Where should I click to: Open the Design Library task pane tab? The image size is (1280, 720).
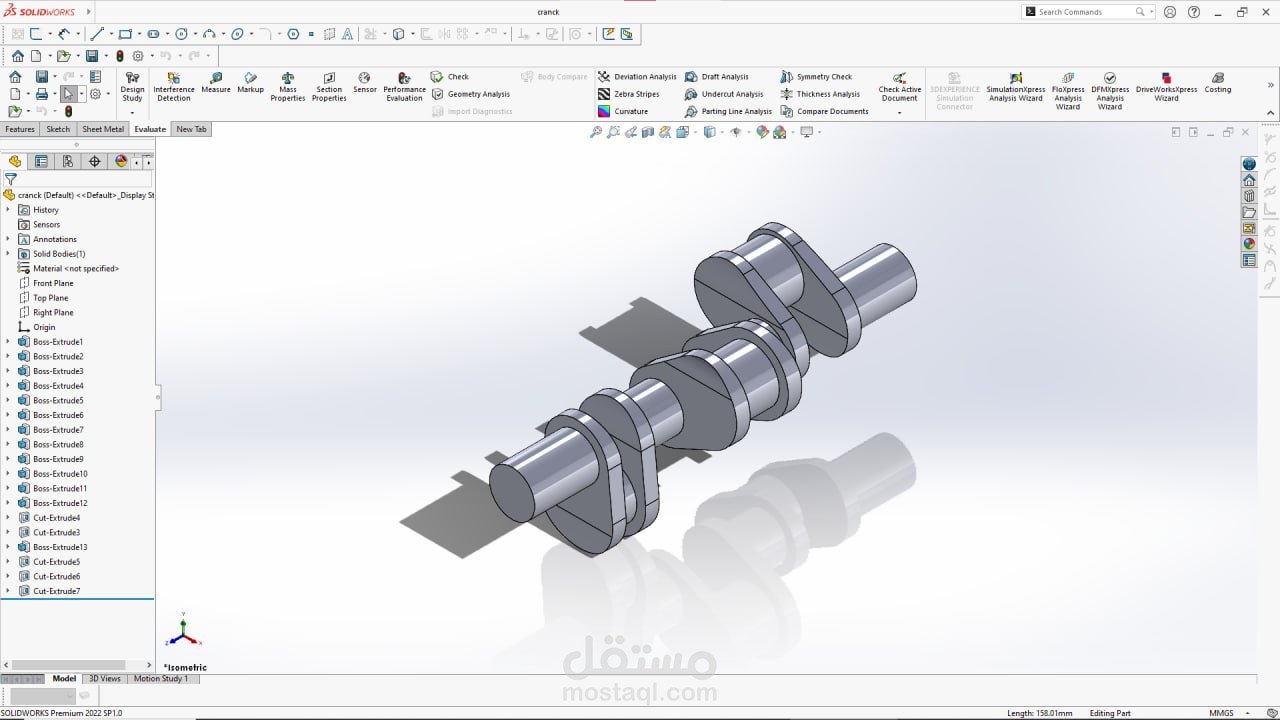1249,196
